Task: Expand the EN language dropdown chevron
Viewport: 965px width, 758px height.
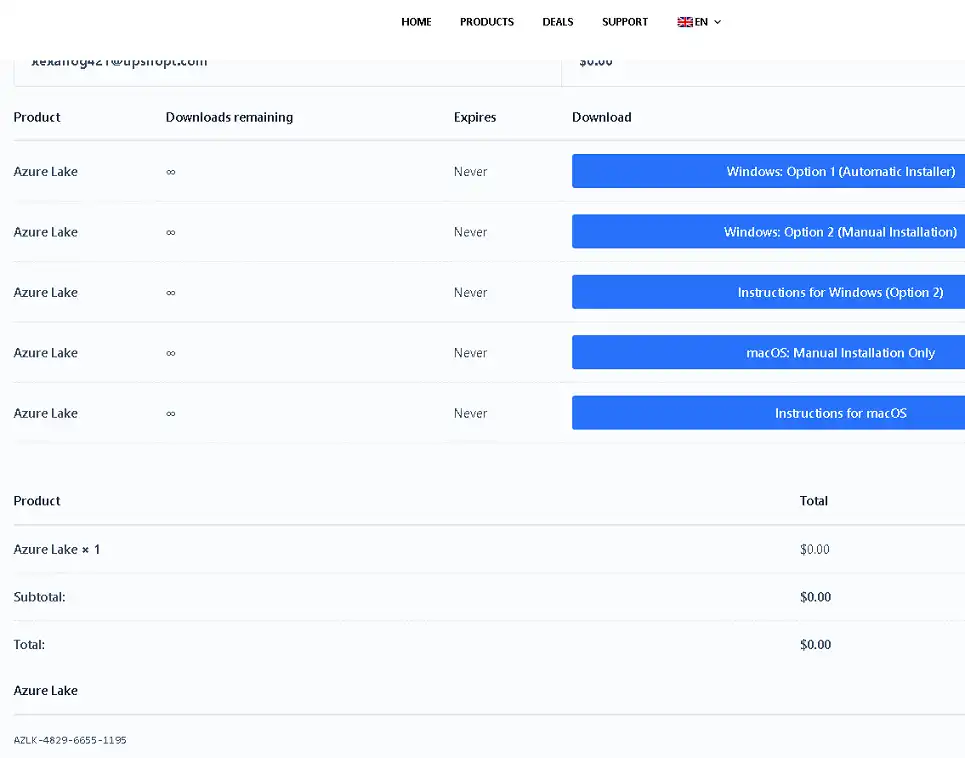Action: coord(717,22)
